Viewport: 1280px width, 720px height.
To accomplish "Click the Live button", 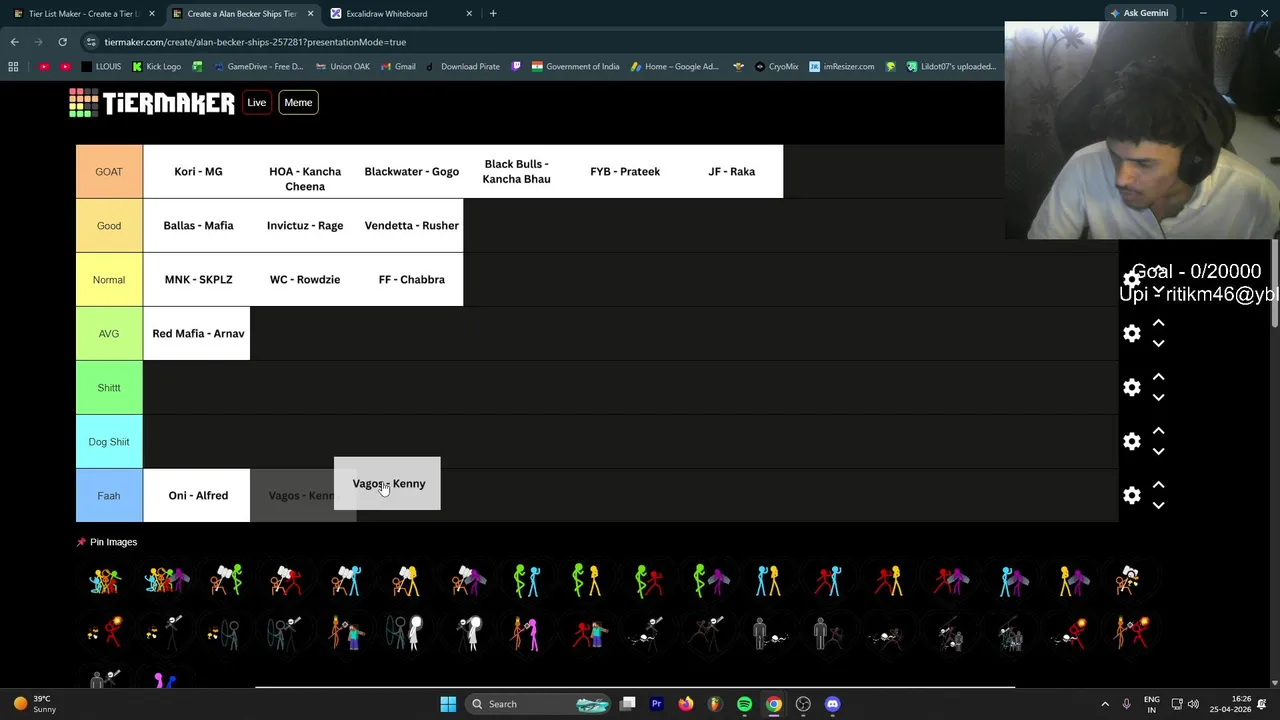I will pyautogui.click(x=257, y=102).
